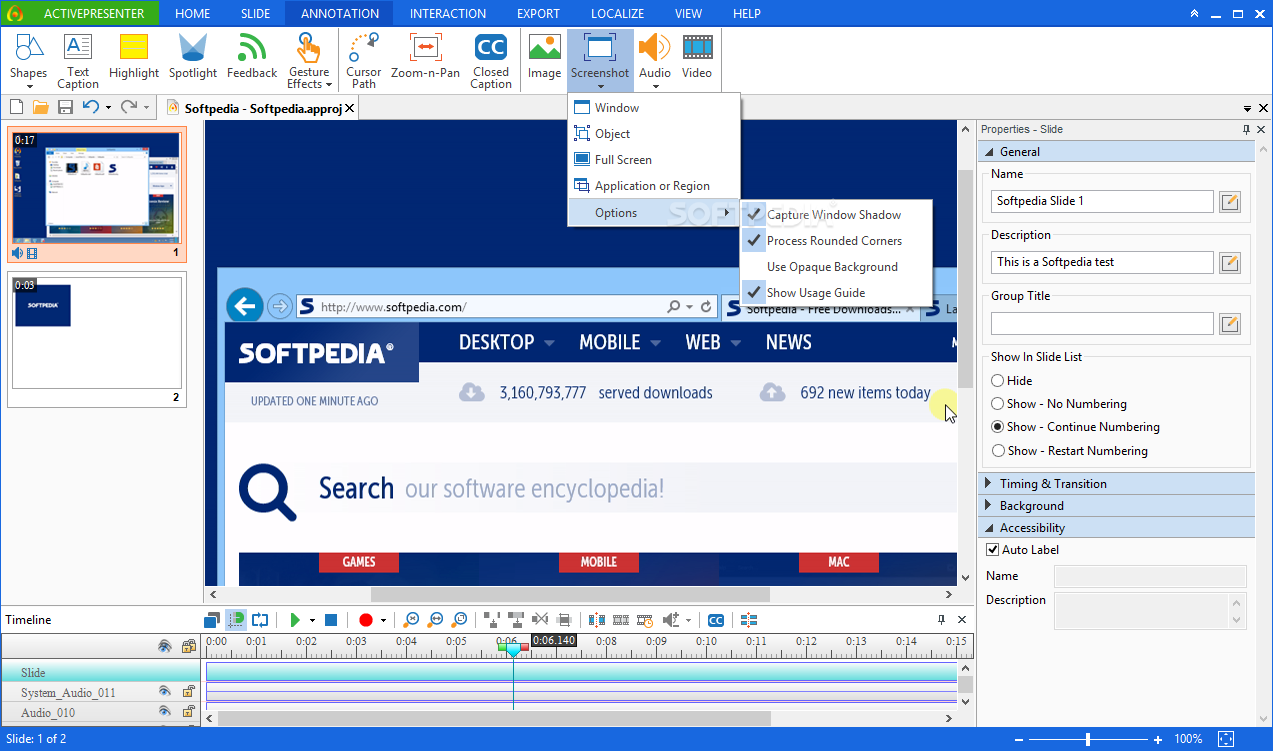Viewport: 1273px width, 751px height.
Task: Edit Group Title with pencil button
Action: [x=1230, y=323]
